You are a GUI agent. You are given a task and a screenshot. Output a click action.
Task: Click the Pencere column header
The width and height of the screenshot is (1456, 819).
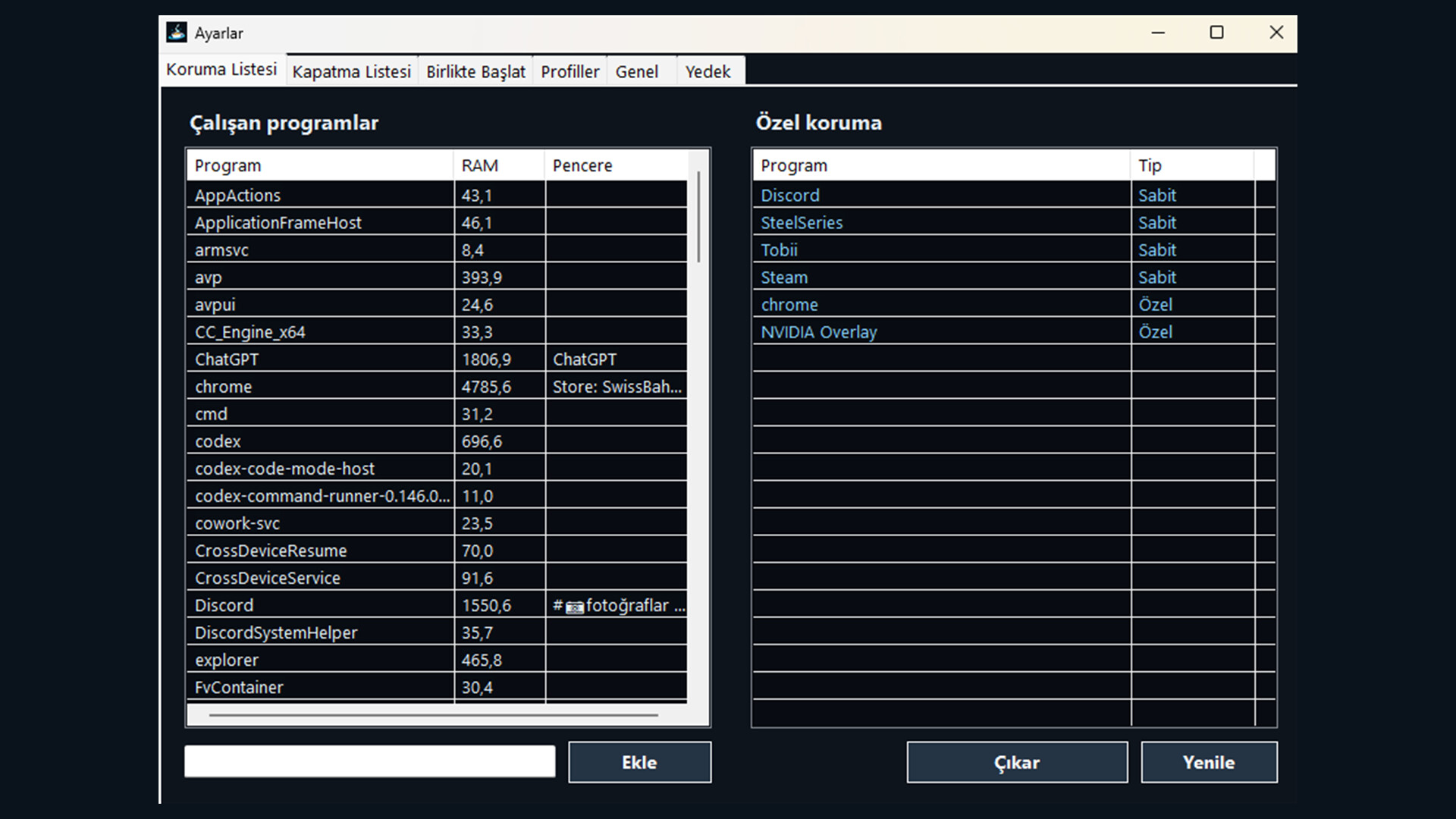click(x=616, y=165)
